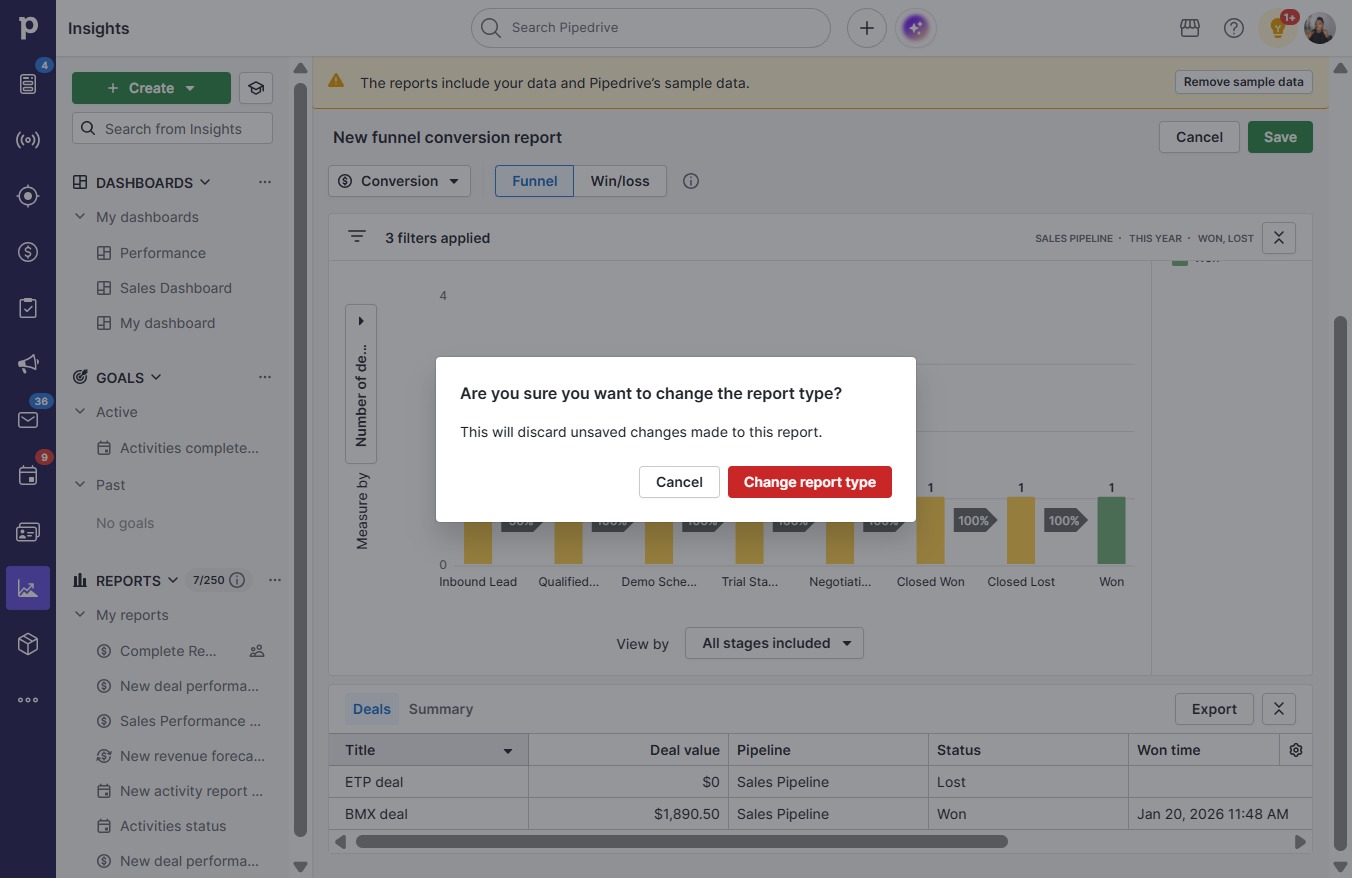1352x878 pixels.
Task: Click the filters icon beside 3 filters applied
Action: (x=357, y=237)
